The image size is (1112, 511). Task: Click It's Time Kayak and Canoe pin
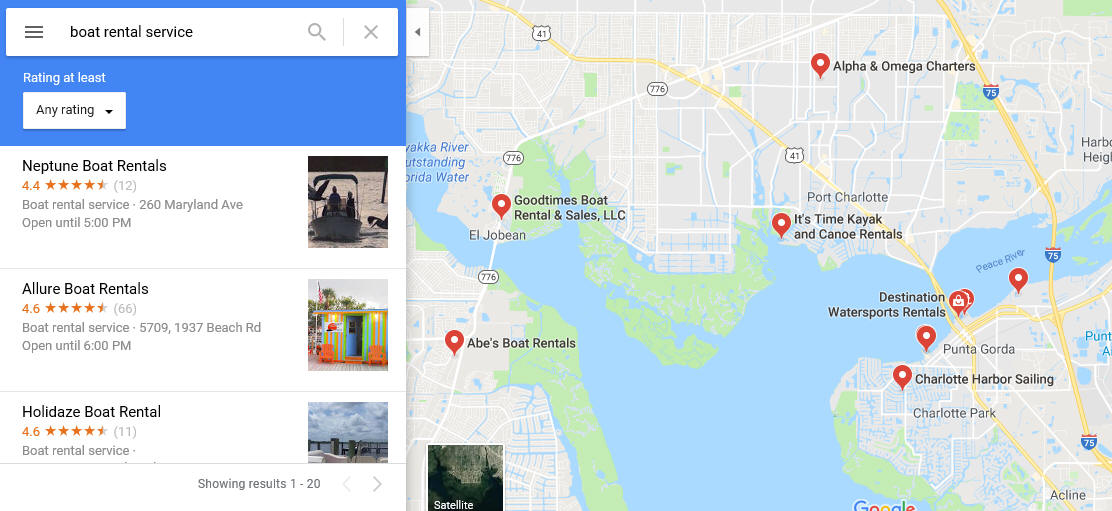pos(781,225)
